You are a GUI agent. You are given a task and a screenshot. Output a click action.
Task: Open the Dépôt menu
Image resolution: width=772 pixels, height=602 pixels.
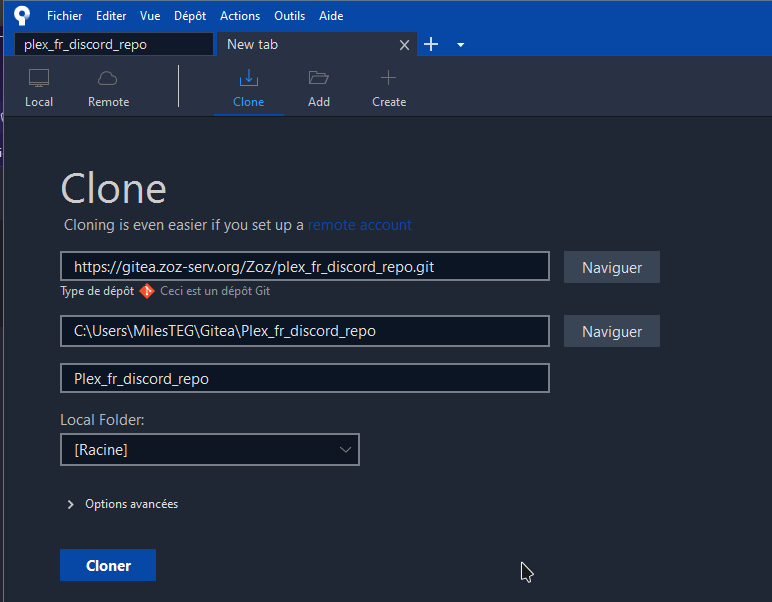(190, 16)
